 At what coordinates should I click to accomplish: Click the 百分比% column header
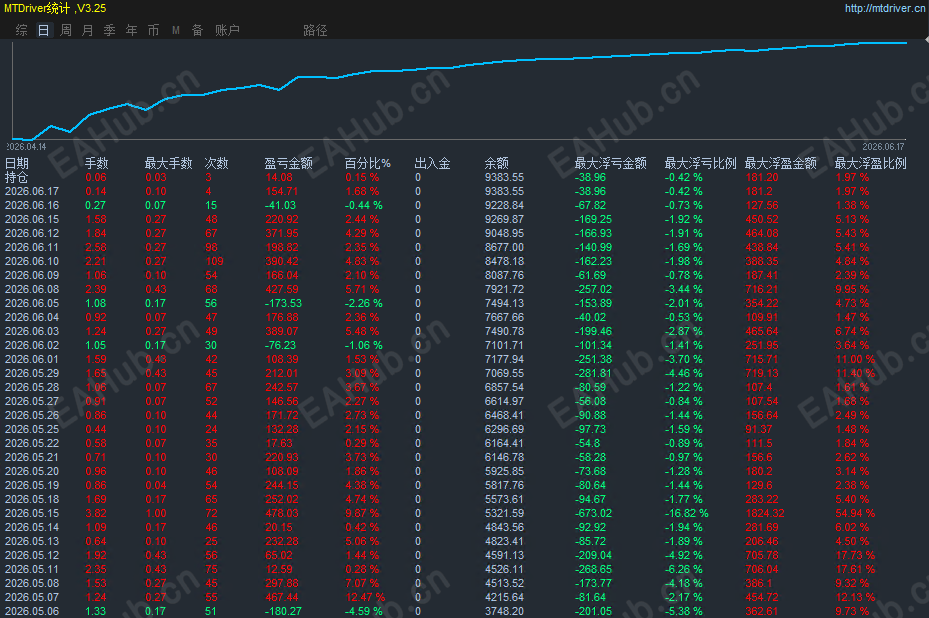click(x=367, y=164)
